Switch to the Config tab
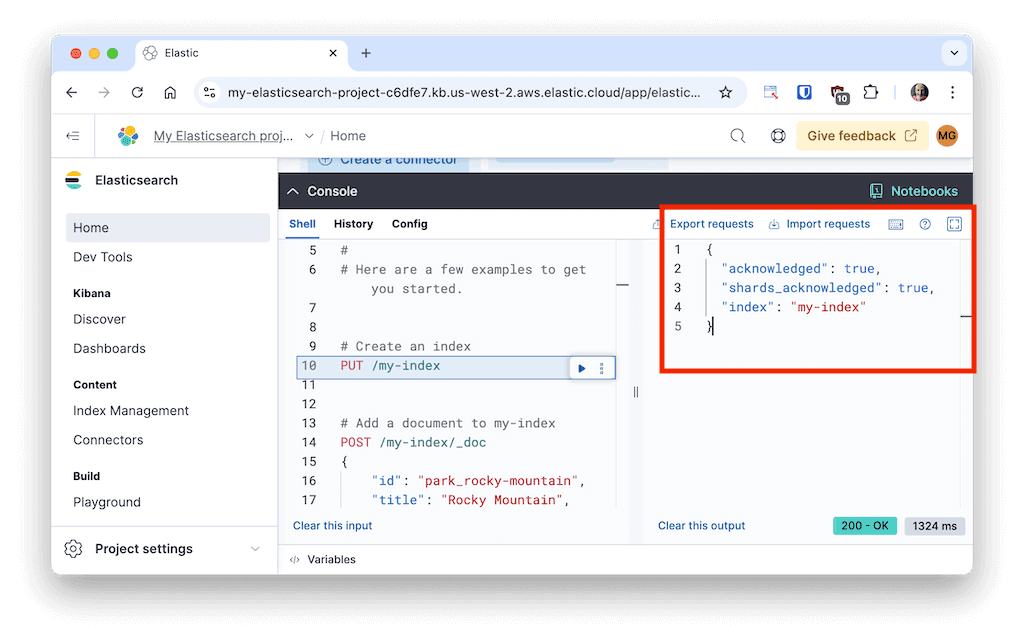 pyautogui.click(x=409, y=224)
